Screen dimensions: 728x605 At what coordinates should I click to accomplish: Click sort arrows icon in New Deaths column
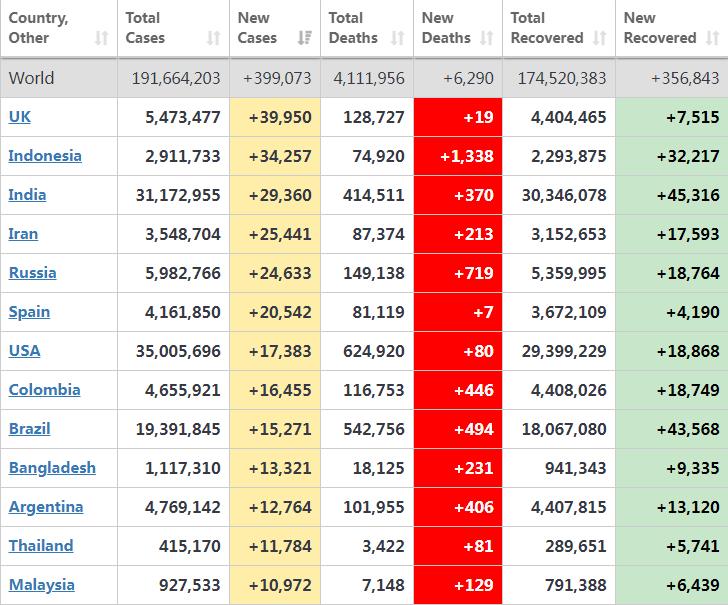click(x=487, y=38)
